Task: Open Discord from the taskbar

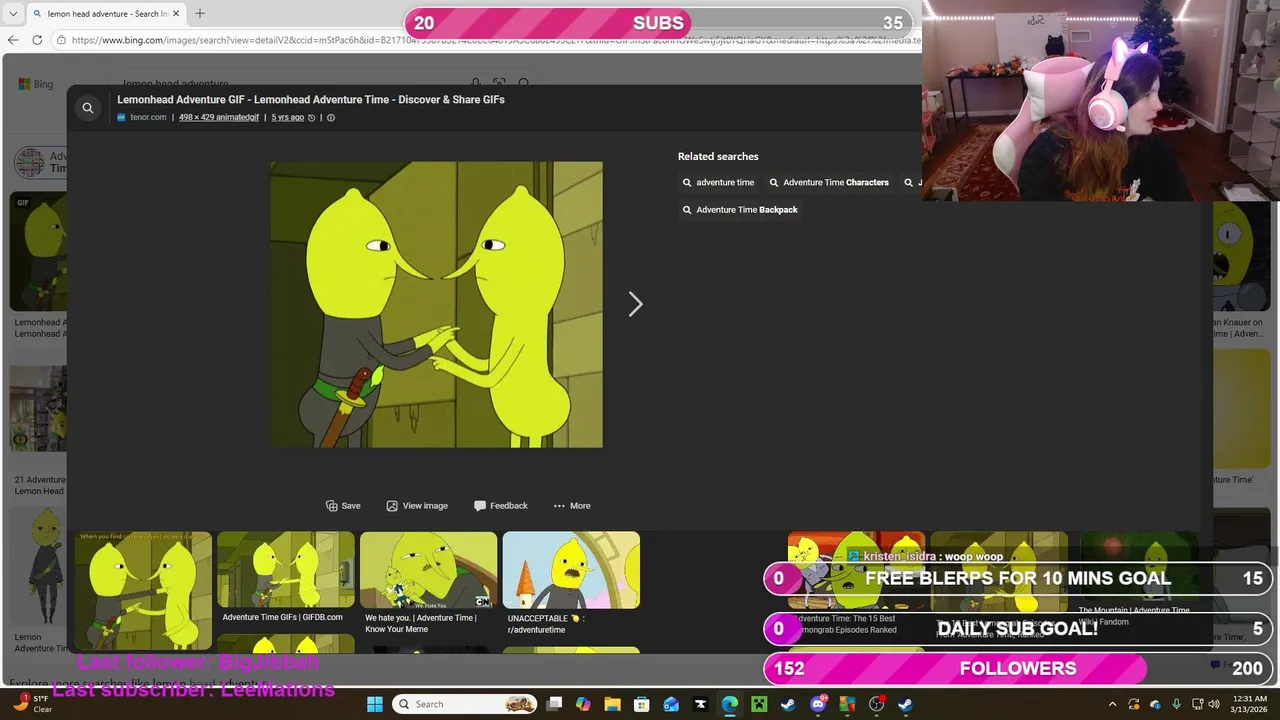Action: click(x=818, y=704)
